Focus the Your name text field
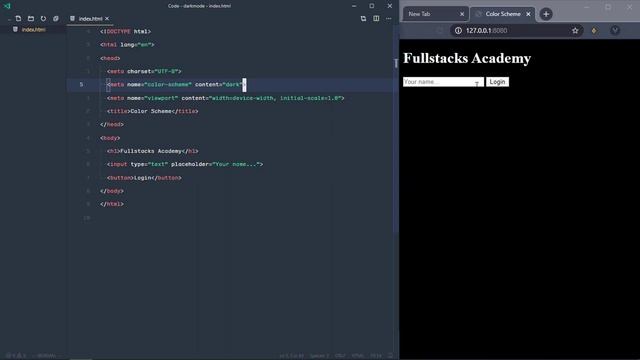The height and width of the screenshot is (360, 640). click(443, 82)
